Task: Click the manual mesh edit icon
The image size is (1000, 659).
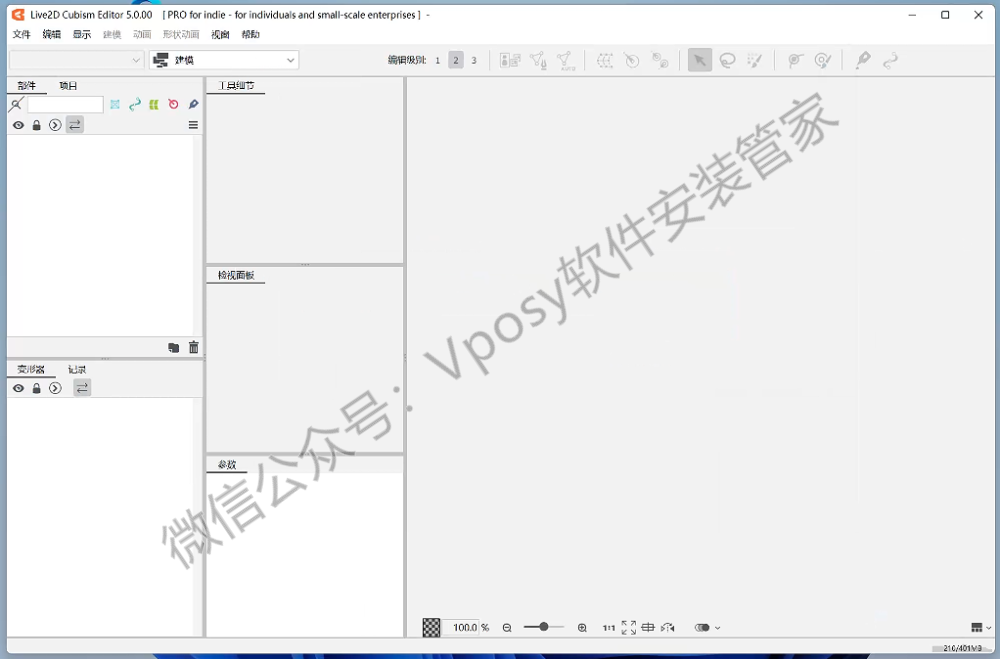Action: pyautogui.click(x=538, y=61)
